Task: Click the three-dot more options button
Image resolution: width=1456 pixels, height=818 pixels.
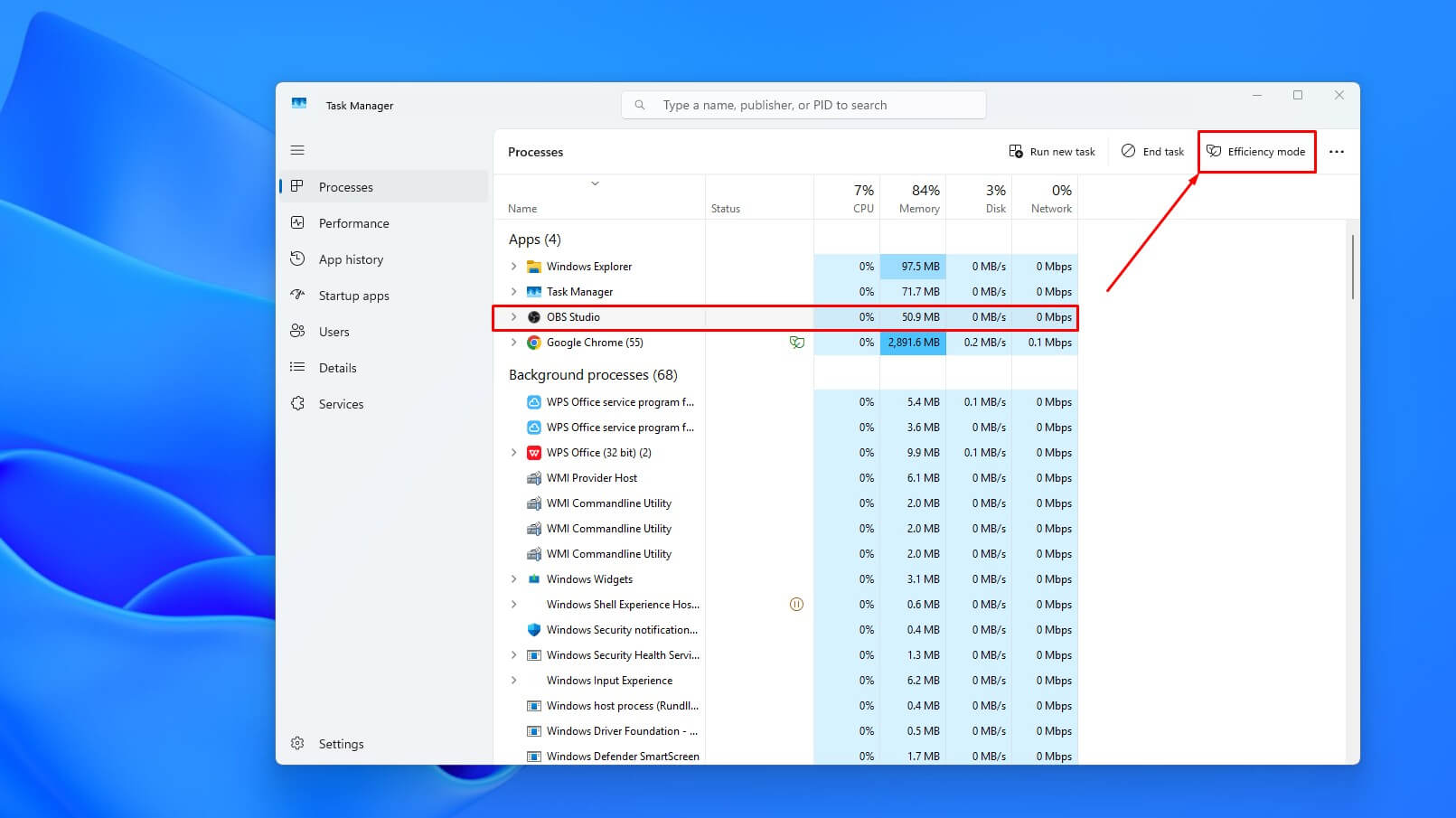Action: click(1337, 152)
